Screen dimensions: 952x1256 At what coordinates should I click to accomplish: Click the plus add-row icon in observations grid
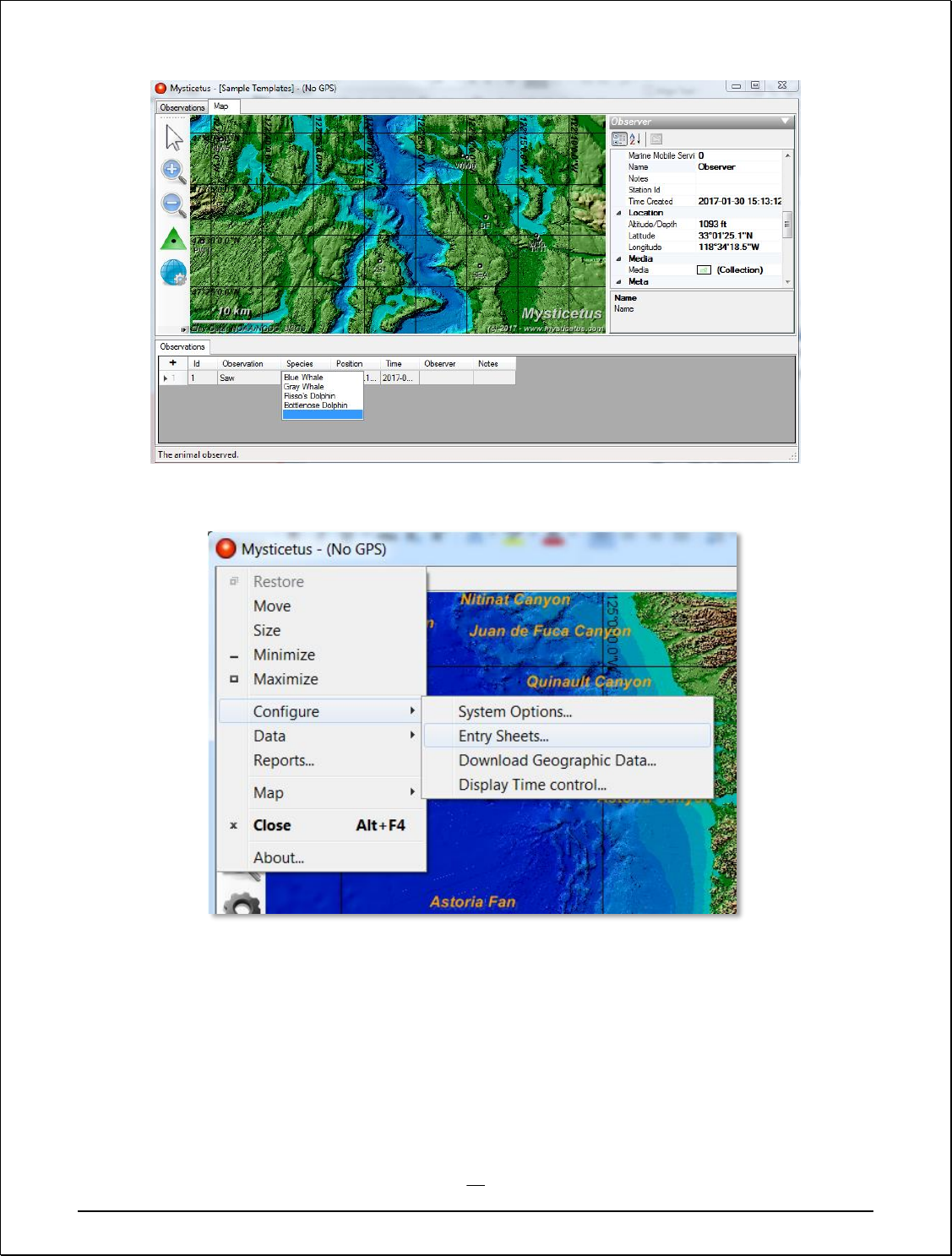pyautogui.click(x=172, y=363)
